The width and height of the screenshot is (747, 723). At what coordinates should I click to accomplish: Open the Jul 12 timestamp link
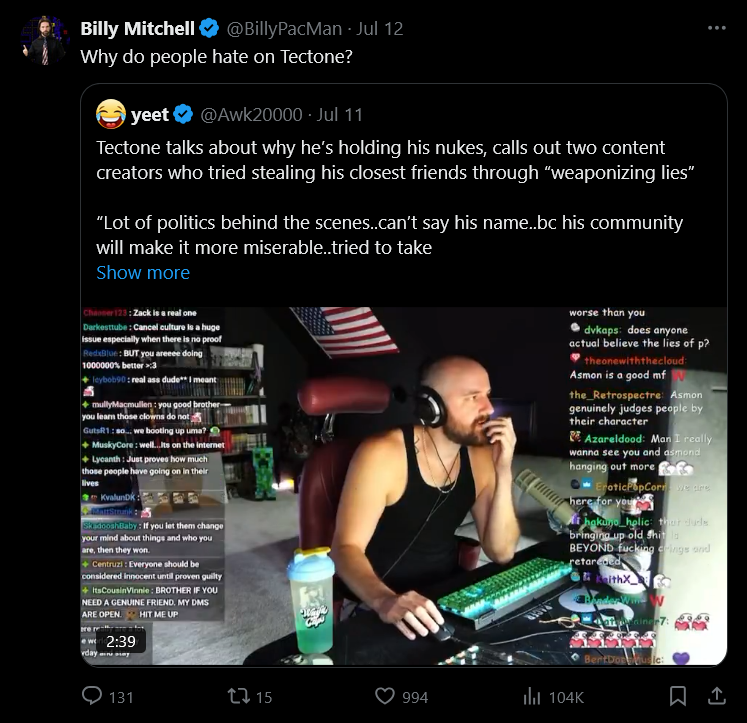pyautogui.click(x=380, y=29)
